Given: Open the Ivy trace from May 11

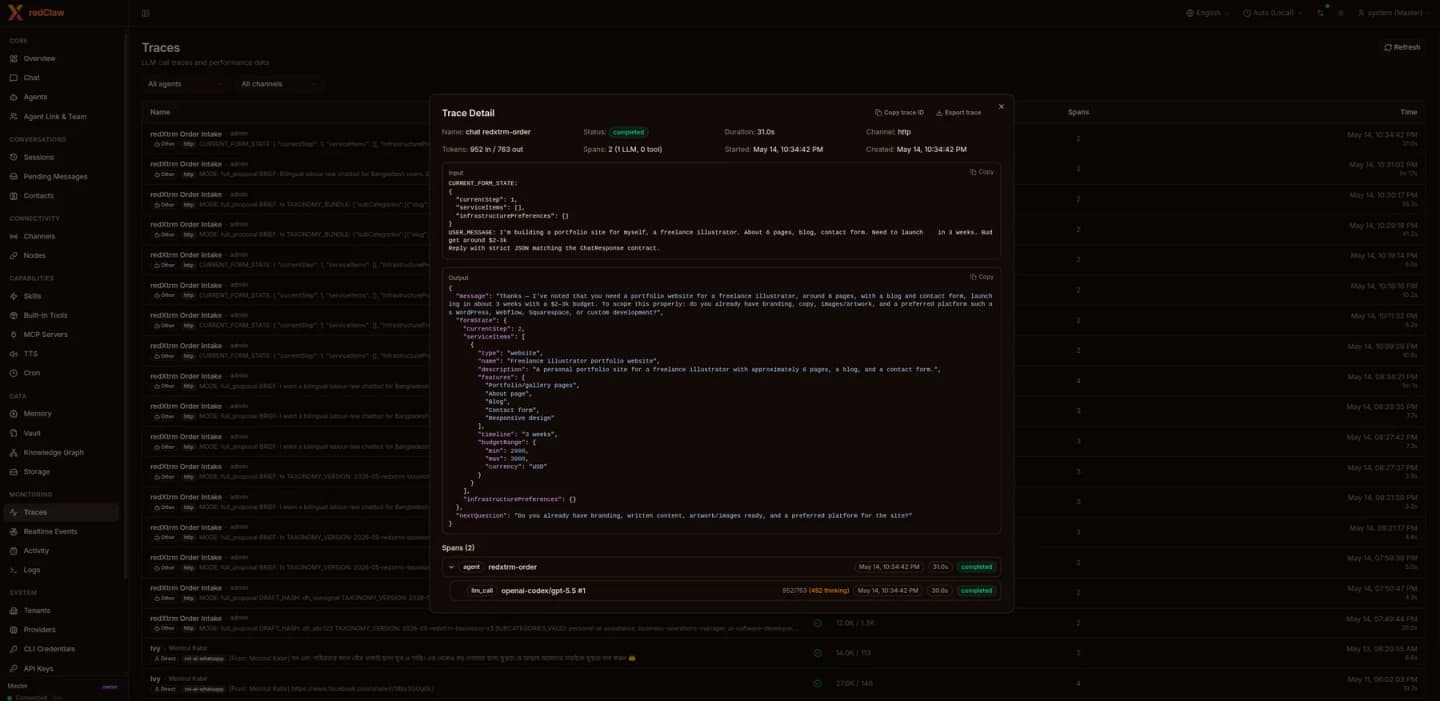Looking at the screenshot, I should pyautogui.click(x=783, y=684).
